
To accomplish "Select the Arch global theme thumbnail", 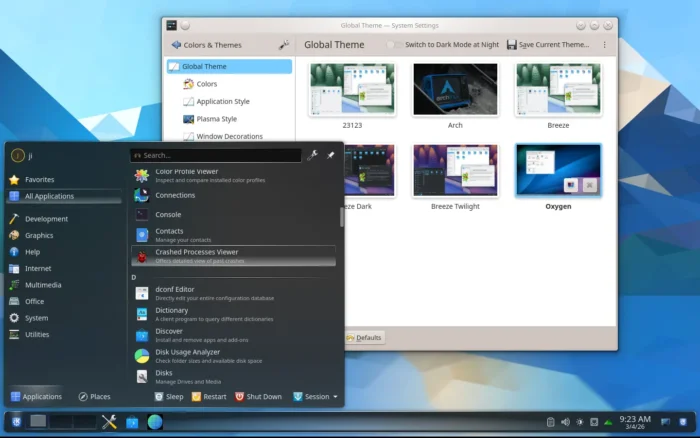I will click(455, 90).
